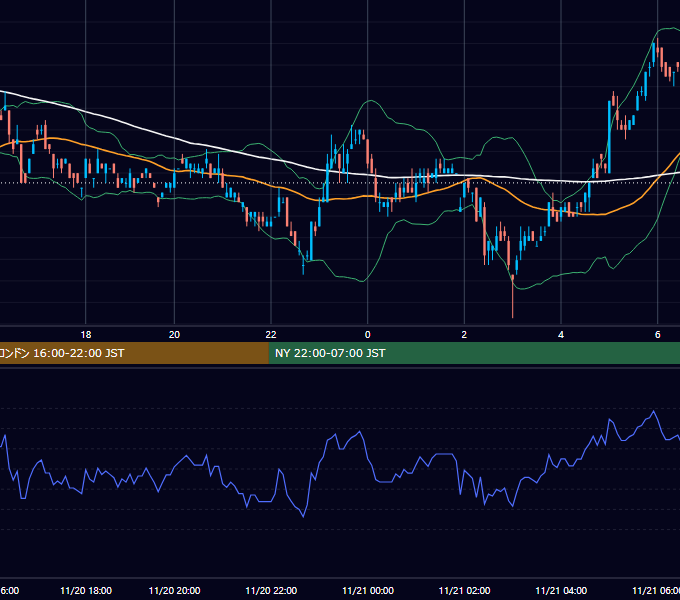Click the lowest candlestick wick near 03:00
Screen dimensions: 680x600
[x=513, y=299]
